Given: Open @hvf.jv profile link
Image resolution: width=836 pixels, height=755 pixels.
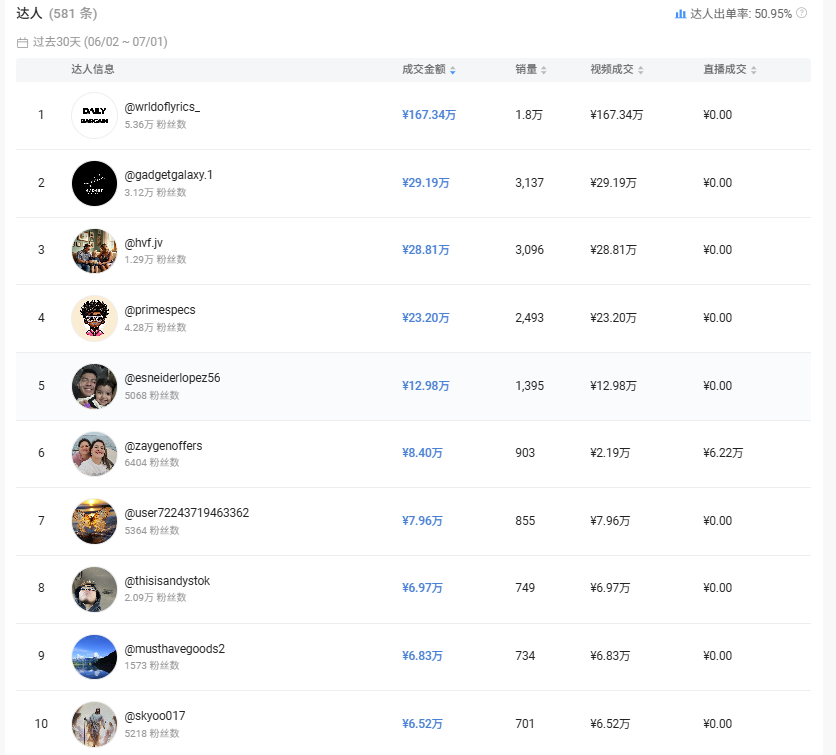Looking at the screenshot, I should (x=143, y=243).
